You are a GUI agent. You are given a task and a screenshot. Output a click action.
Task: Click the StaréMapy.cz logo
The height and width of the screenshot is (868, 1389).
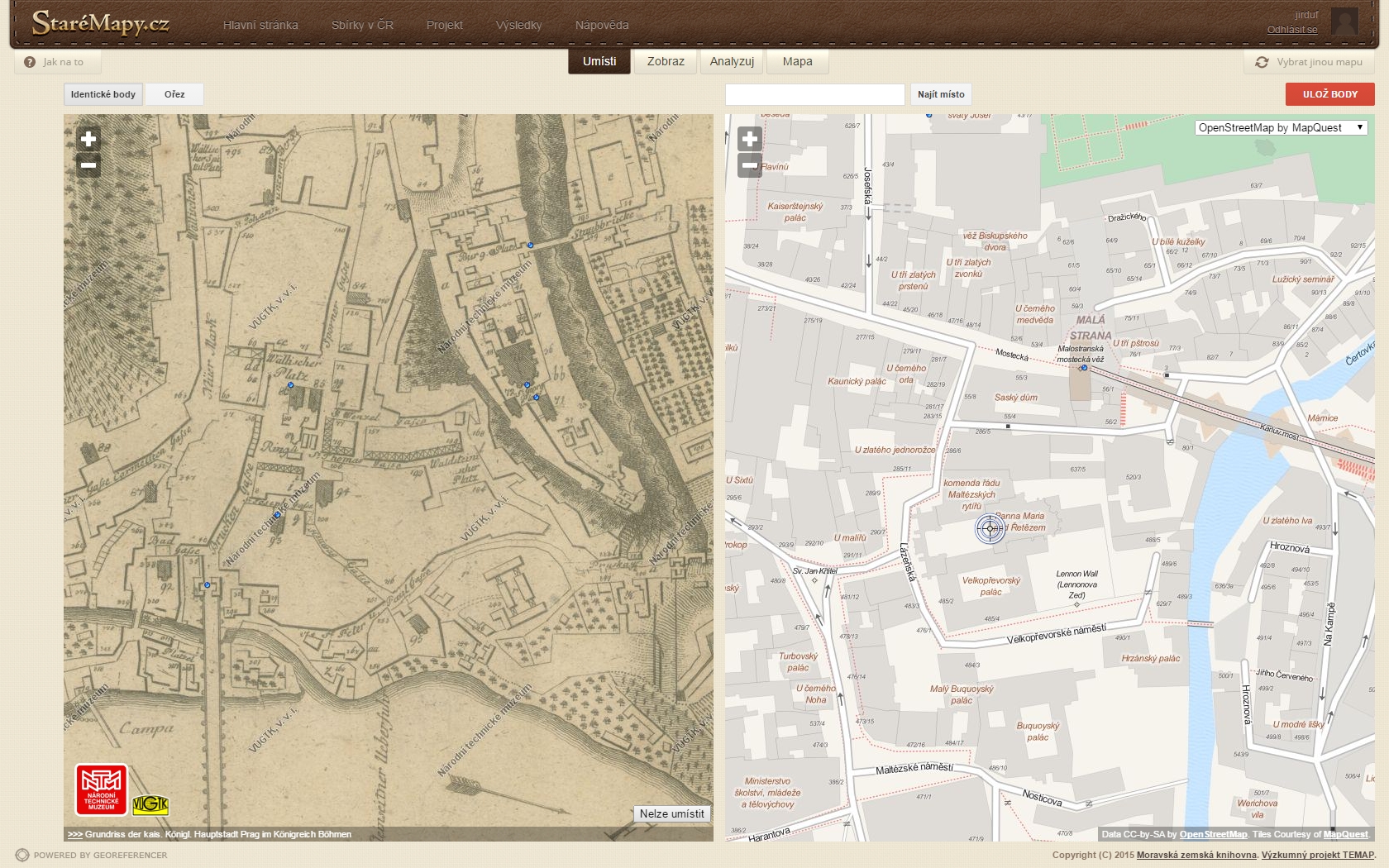101,23
